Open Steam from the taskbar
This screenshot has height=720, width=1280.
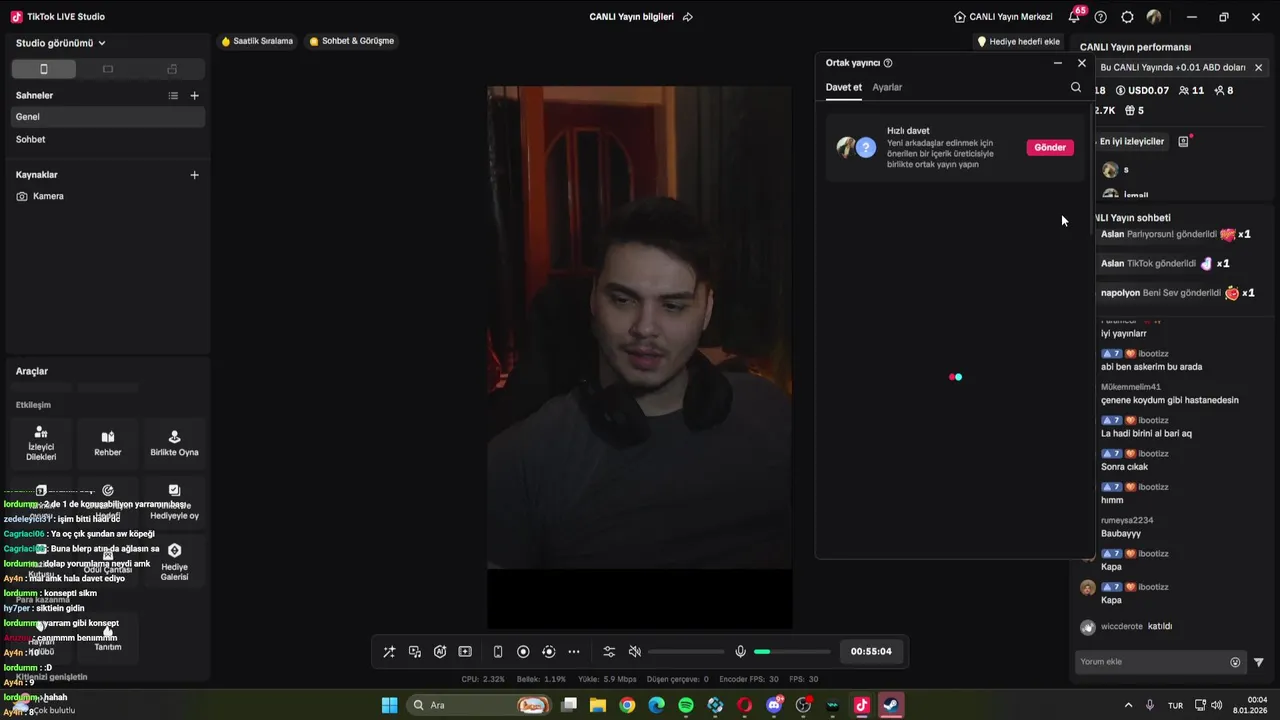[890, 705]
